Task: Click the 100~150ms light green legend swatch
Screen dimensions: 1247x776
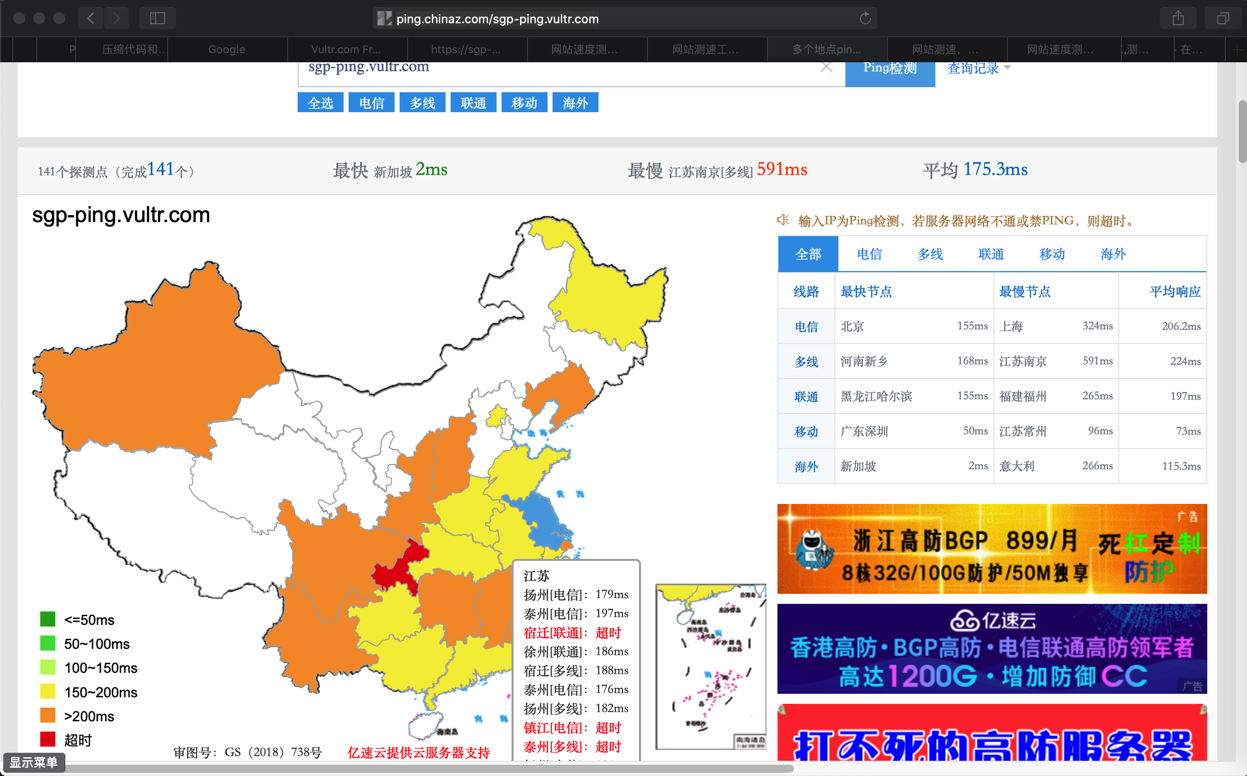Action: (x=47, y=668)
